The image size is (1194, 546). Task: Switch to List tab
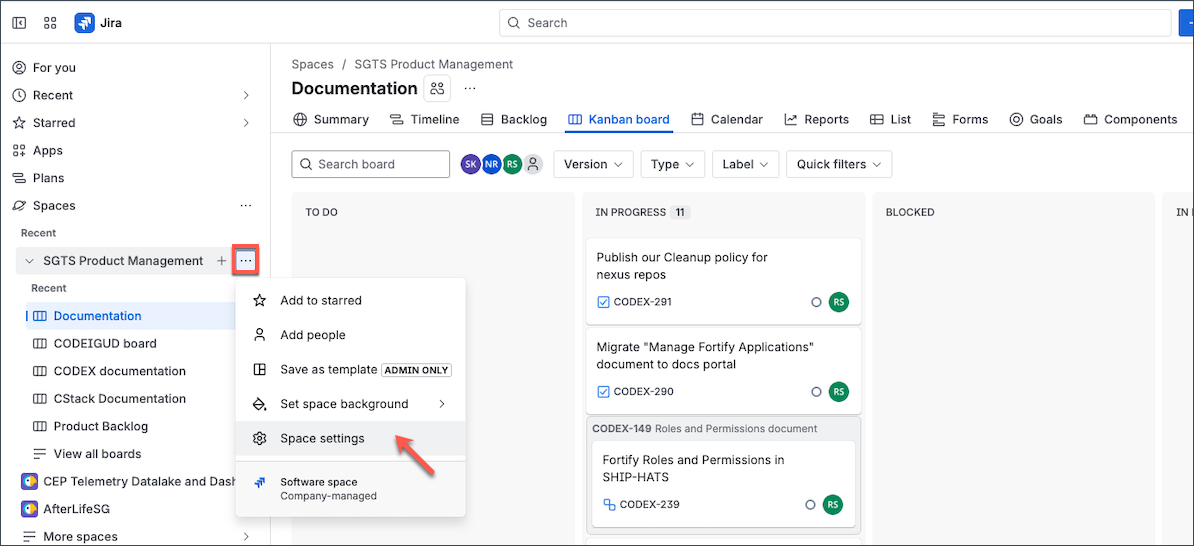click(x=890, y=120)
